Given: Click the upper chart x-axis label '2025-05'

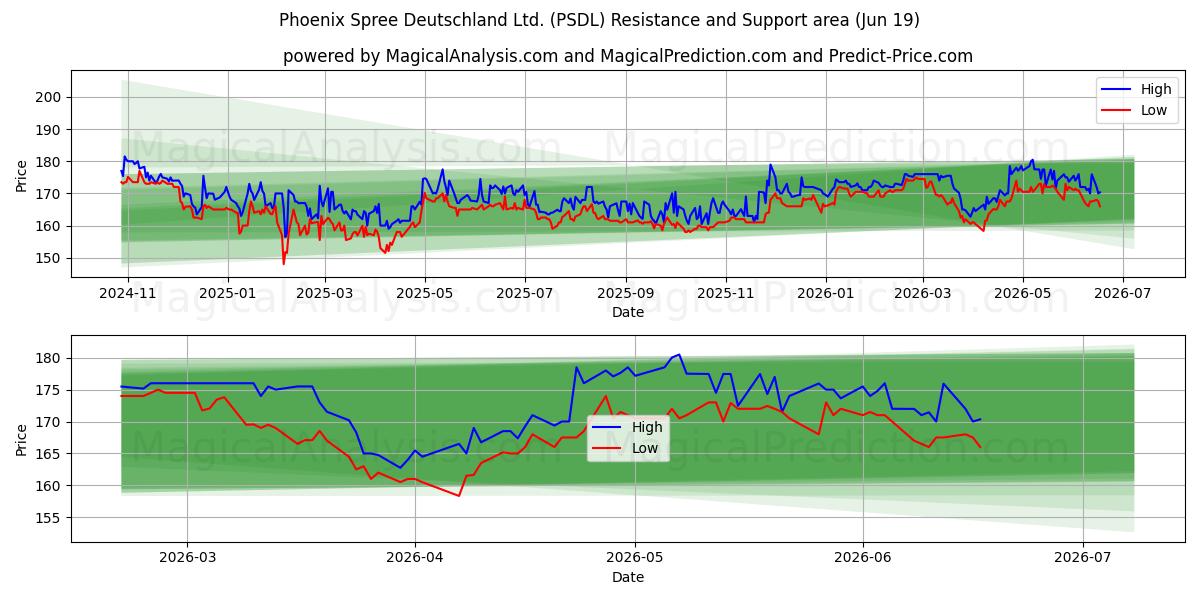Looking at the screenshot, I should (x=424, y=294).
